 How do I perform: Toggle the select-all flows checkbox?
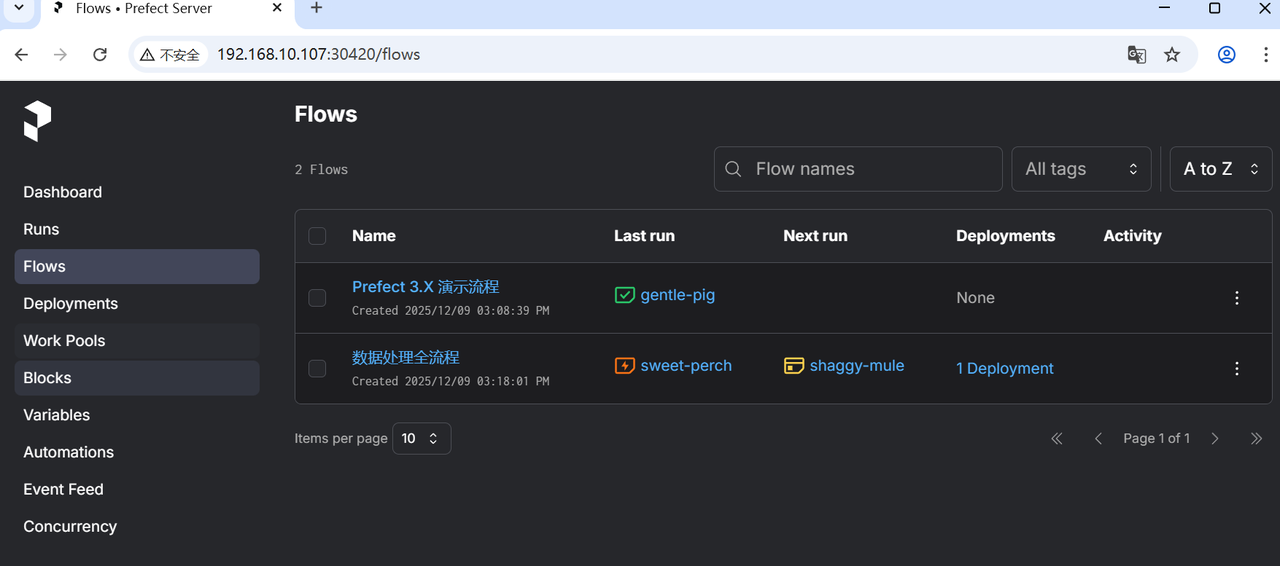(x=317, y=236)
